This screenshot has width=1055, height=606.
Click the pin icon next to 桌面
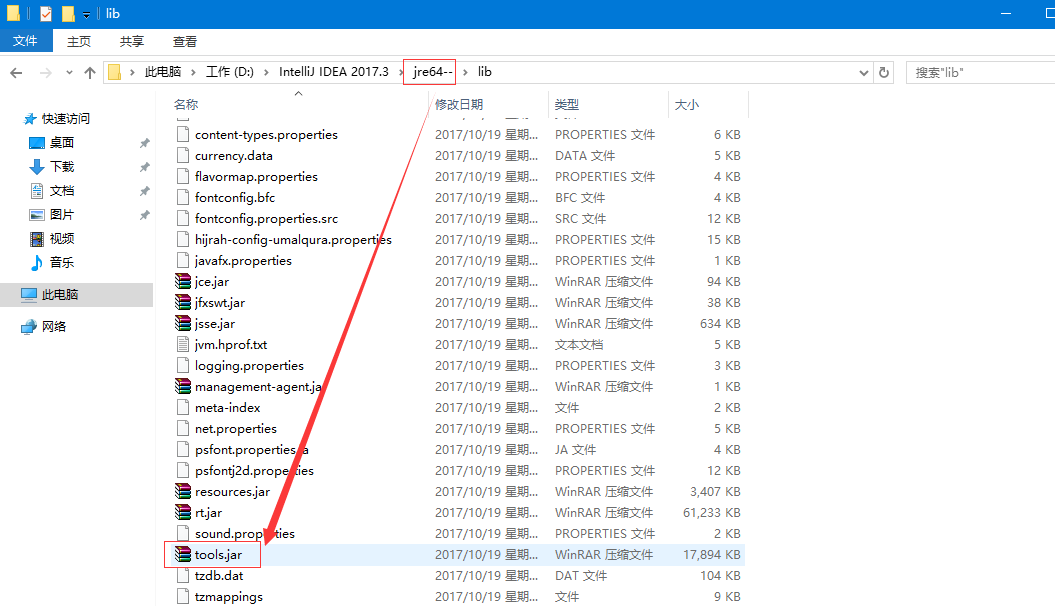pyautogui.click(x=144, y=143)
